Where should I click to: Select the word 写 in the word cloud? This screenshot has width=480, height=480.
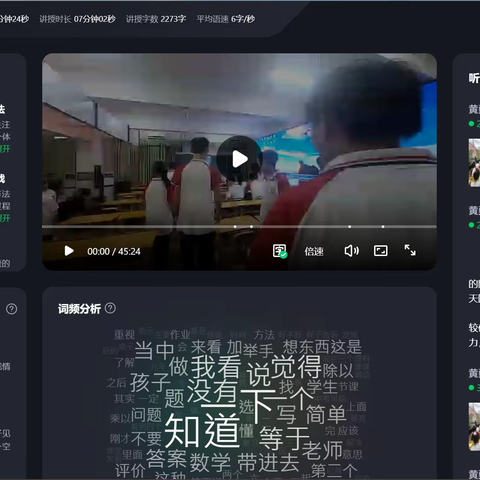(286, 415)
